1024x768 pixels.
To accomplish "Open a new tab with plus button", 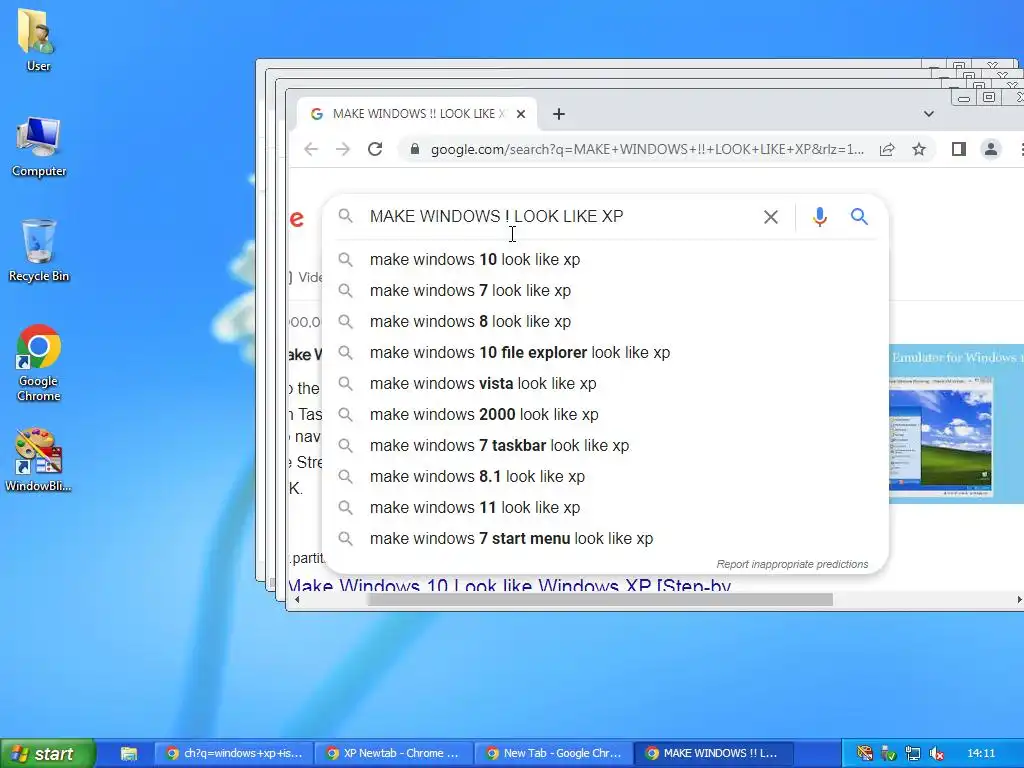I will pyautogui.click(x=559, y=114).
